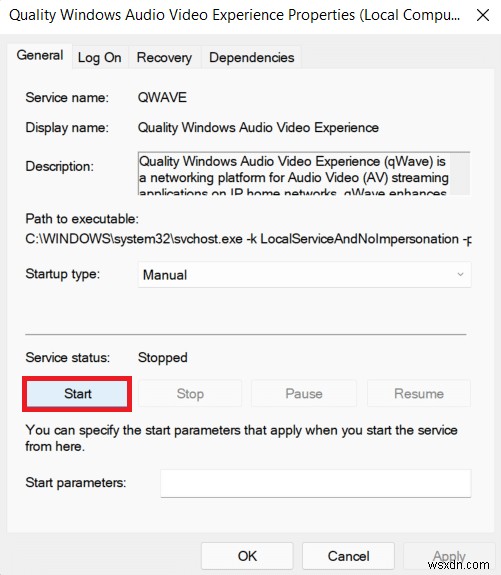Screen dimensions: 501x575
Task: Open the Dependencies tab
Action: pyautogui.click(x=252, y=58)
